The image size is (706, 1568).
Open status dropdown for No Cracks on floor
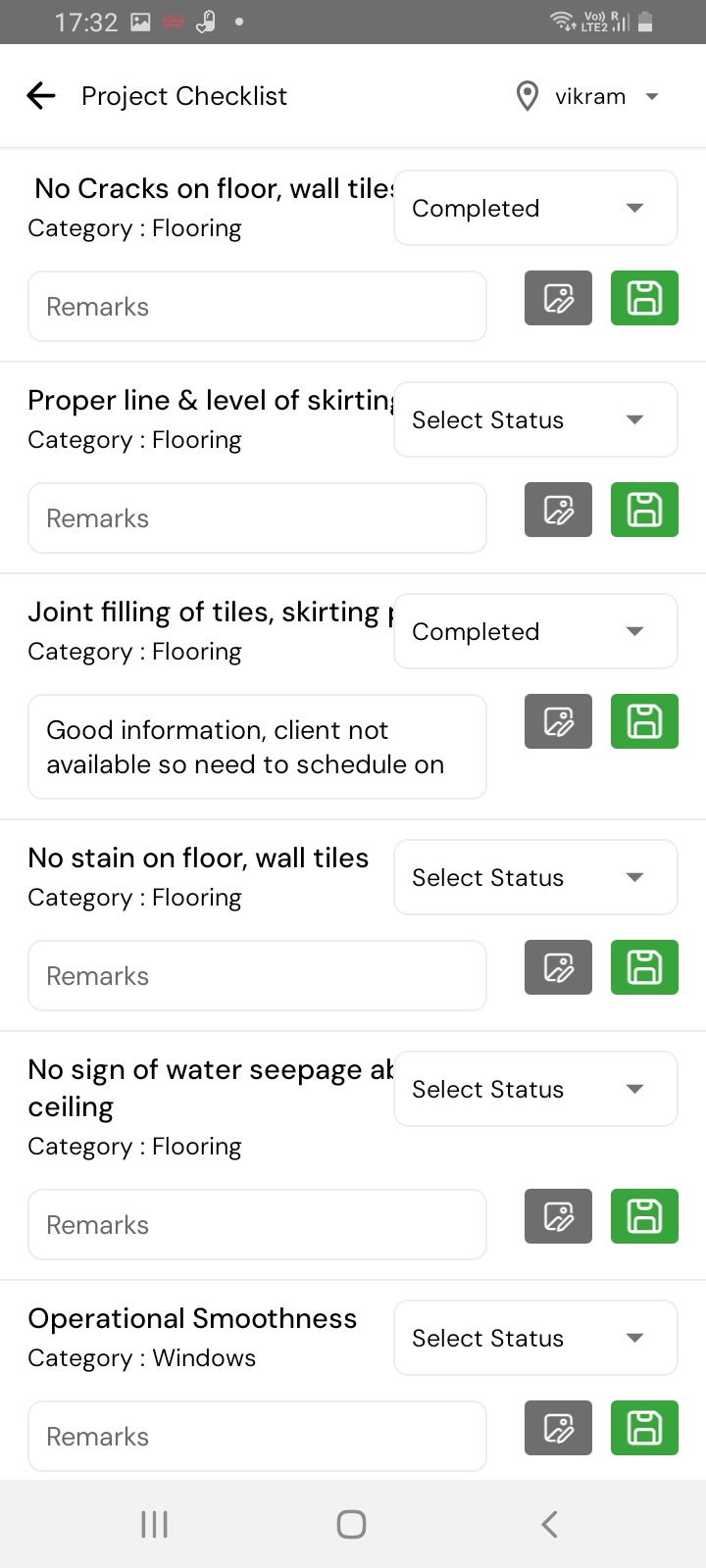click(x=535, y=208)
